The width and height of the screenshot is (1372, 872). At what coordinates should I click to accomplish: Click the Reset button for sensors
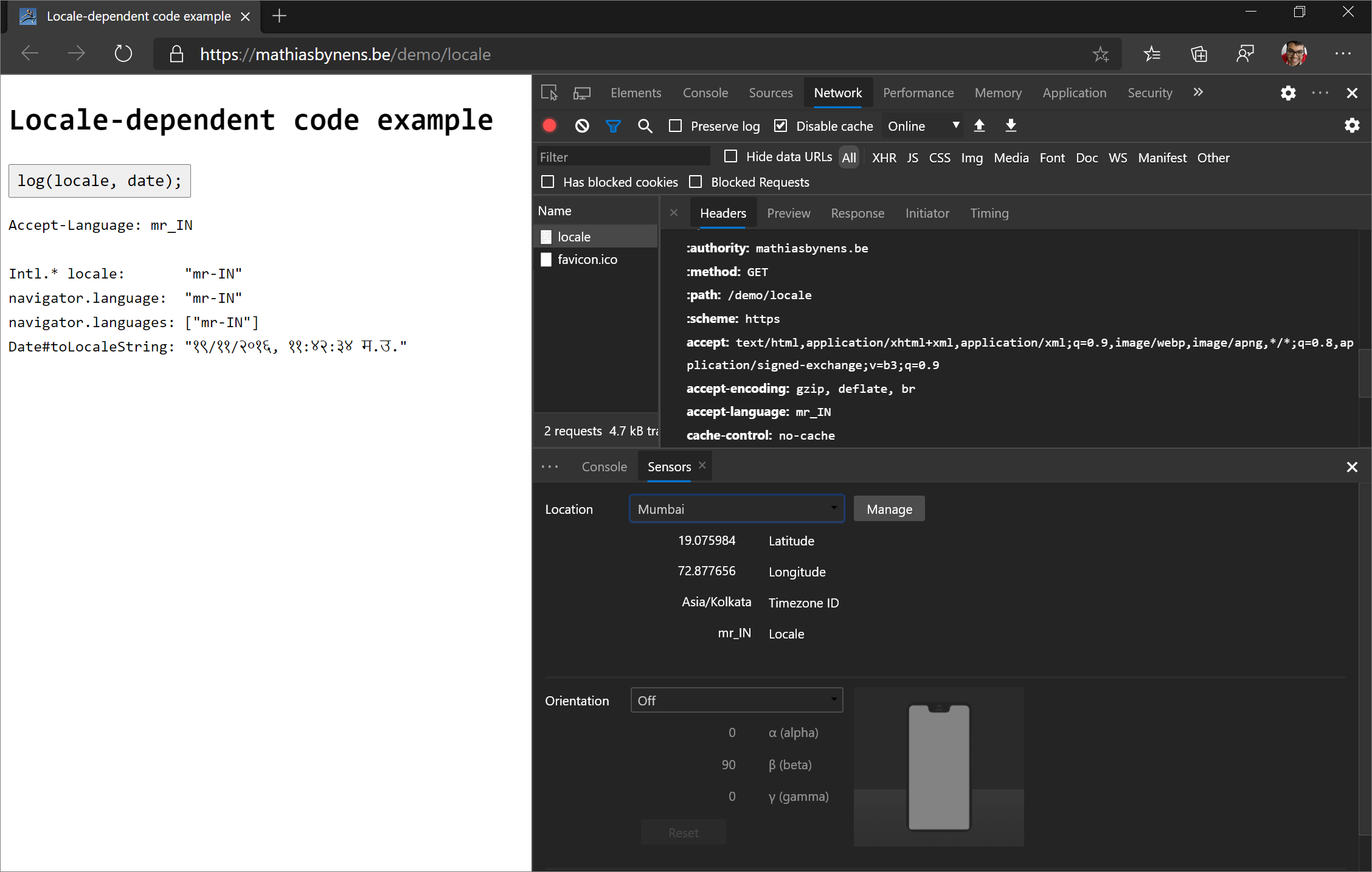point(684,832)
